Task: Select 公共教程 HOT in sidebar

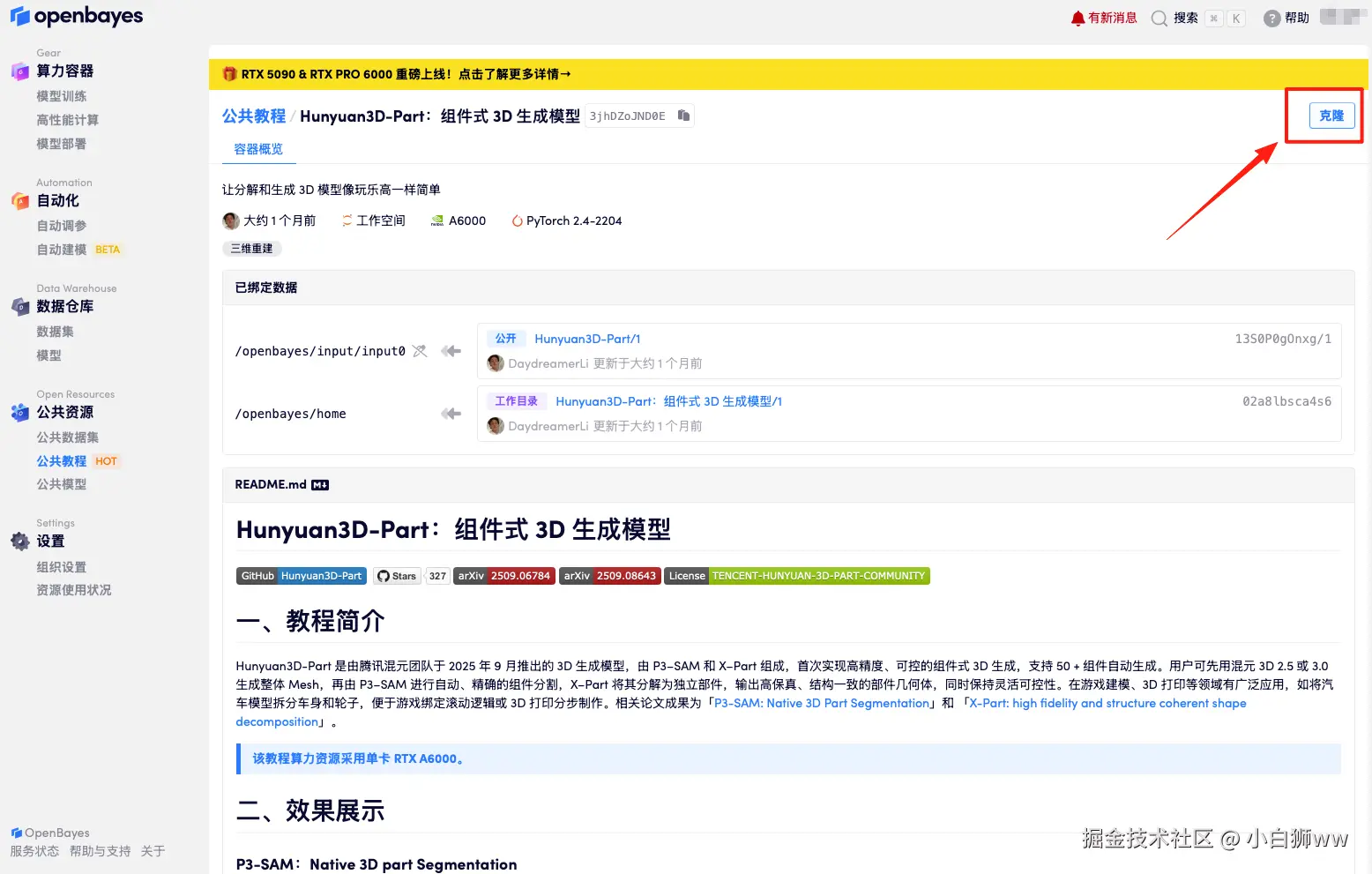Action: [78, 461]
